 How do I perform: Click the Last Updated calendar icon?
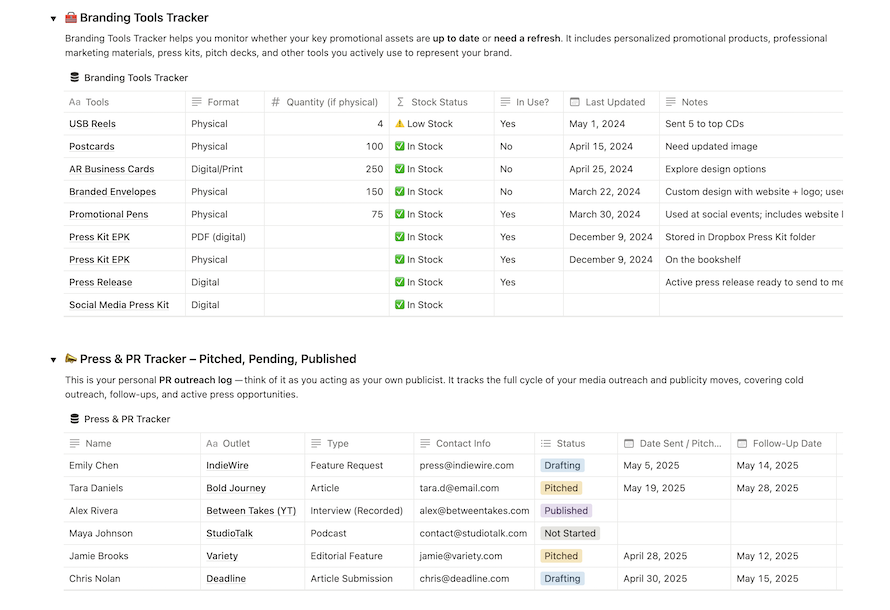tap(574, 102)
